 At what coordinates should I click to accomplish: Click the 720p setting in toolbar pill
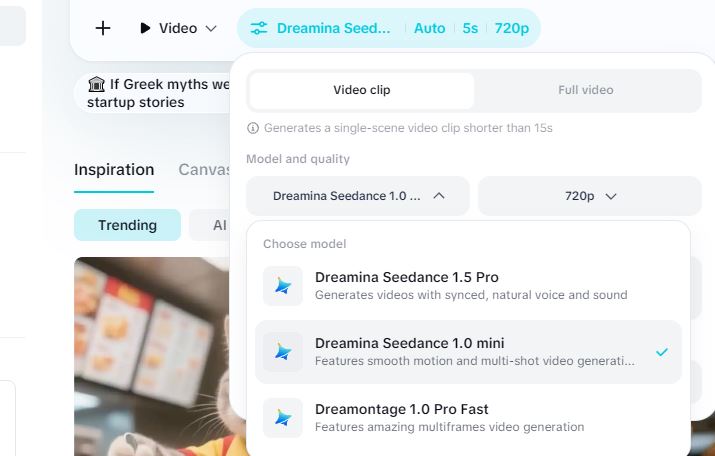(512, 28)
